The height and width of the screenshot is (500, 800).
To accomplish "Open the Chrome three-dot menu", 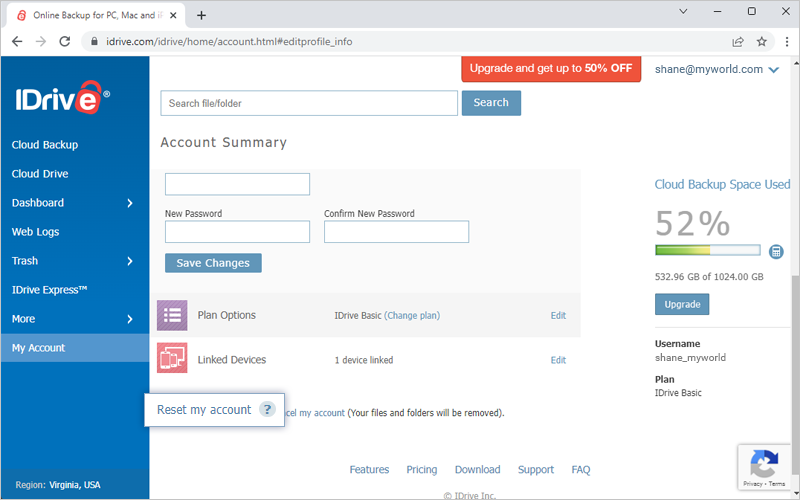I will [x=787, y=41].
